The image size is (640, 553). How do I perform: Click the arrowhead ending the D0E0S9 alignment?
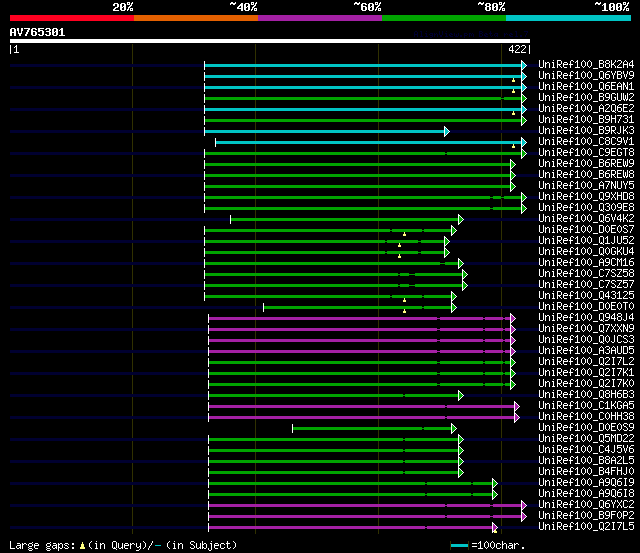[x=454, y=429]
